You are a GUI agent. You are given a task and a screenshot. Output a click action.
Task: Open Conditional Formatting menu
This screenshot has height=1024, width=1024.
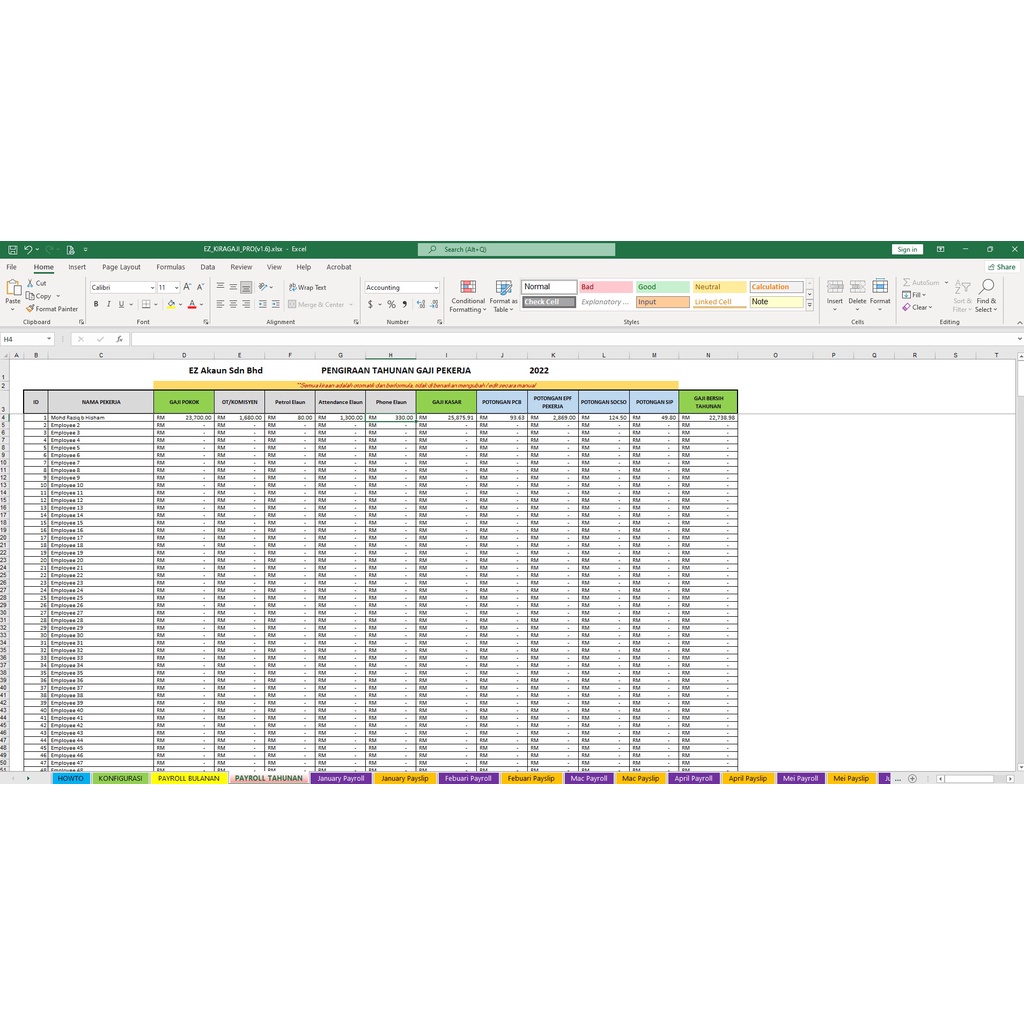pyautogui.click(x=468, y=296)
